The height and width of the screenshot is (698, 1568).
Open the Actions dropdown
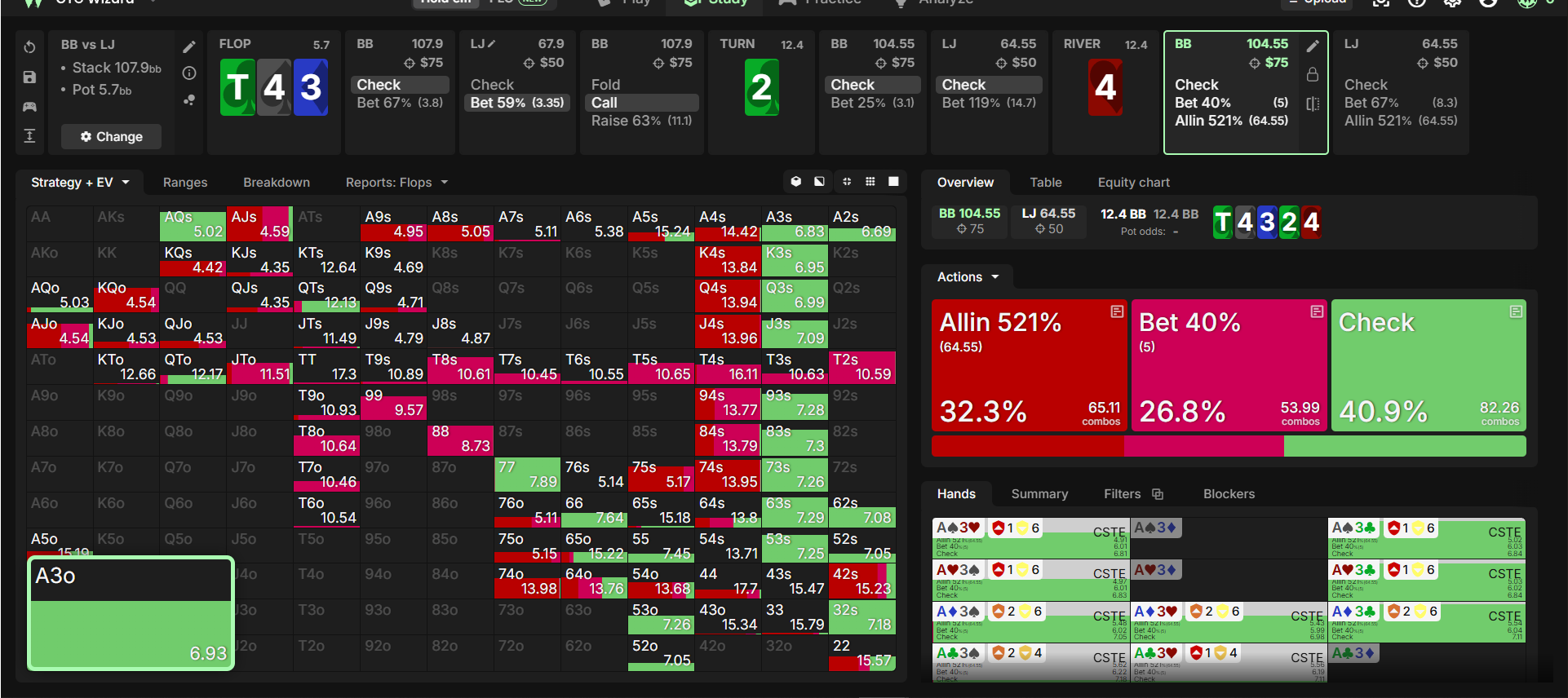pyautogui.click(x=968, y=277)
